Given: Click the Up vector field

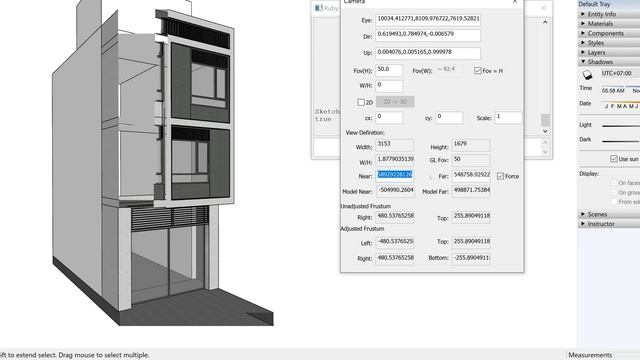Looking at the screenshot, I should tap(428, 53).
